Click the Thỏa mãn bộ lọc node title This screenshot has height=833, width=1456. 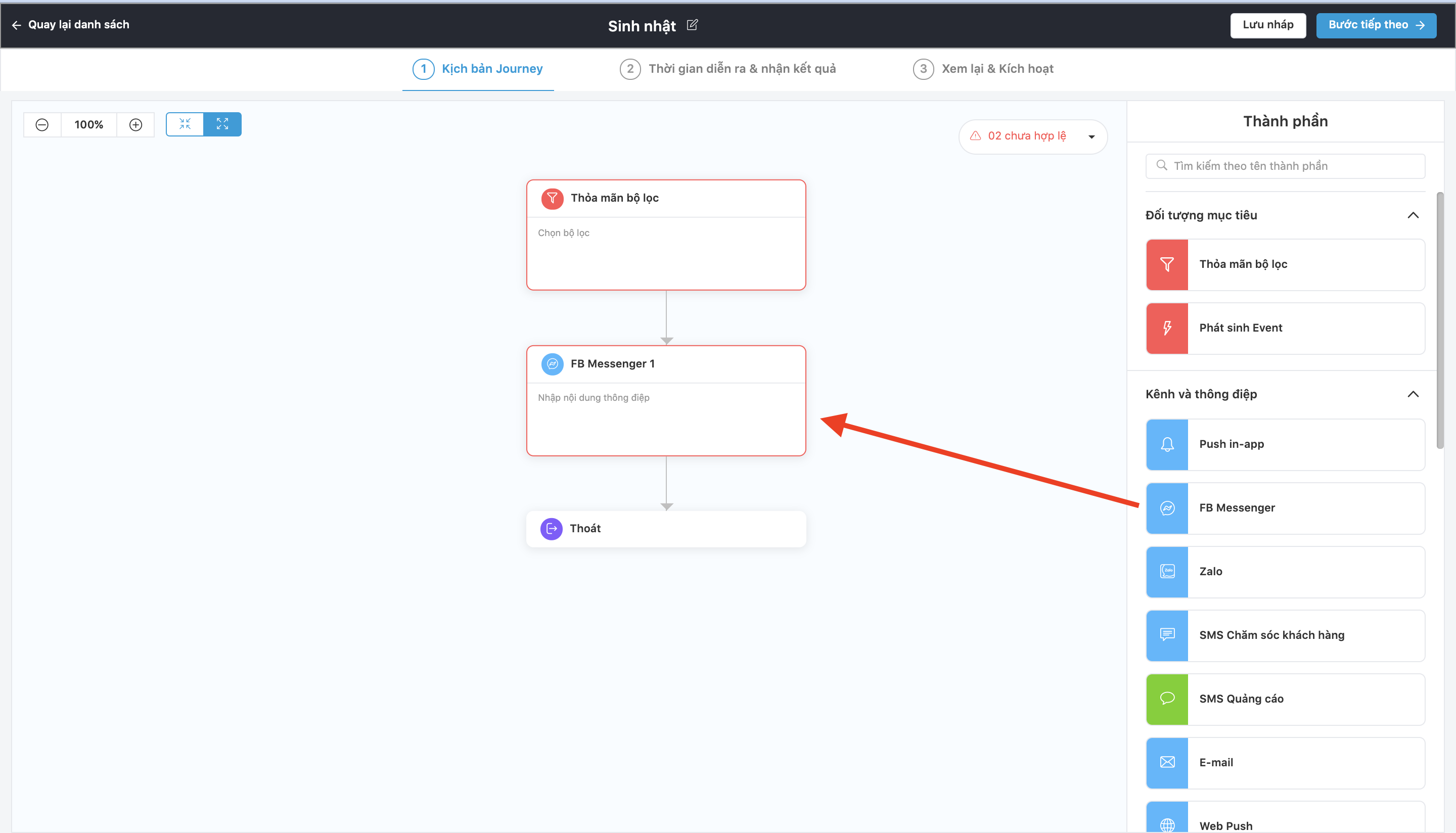point(614,198)
